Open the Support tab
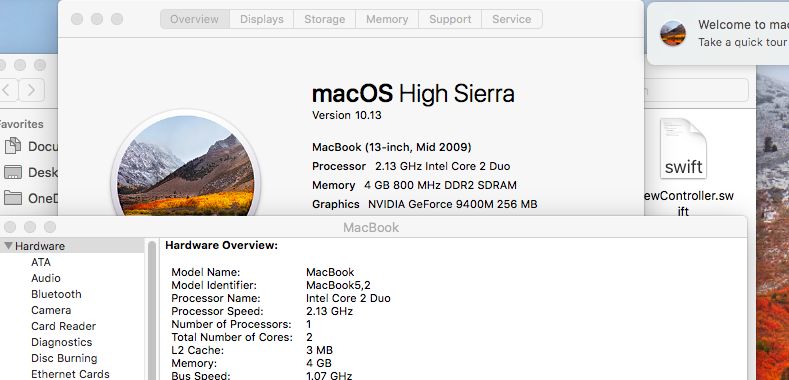 (x=450, y=19)
